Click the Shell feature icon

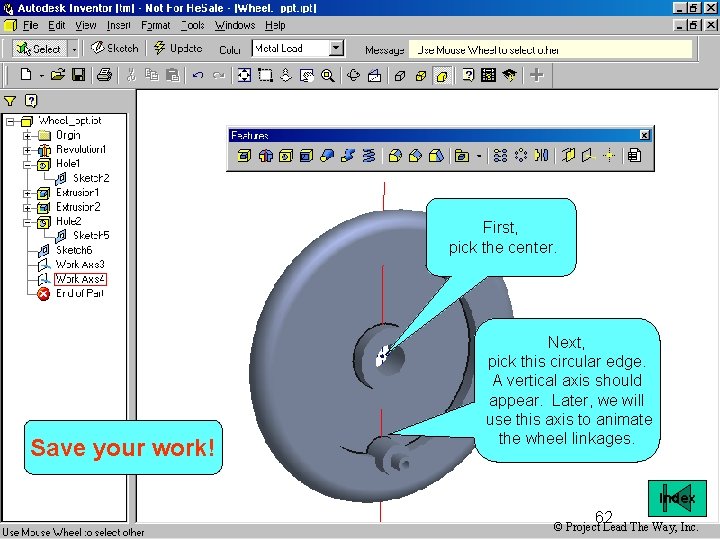tap(306, 156)
